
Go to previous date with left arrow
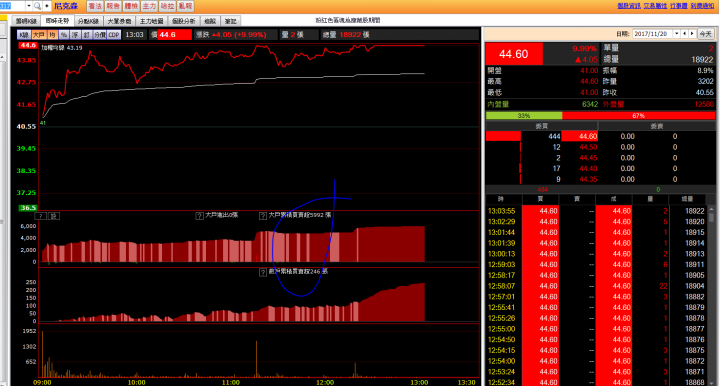[x=685, y=34]
